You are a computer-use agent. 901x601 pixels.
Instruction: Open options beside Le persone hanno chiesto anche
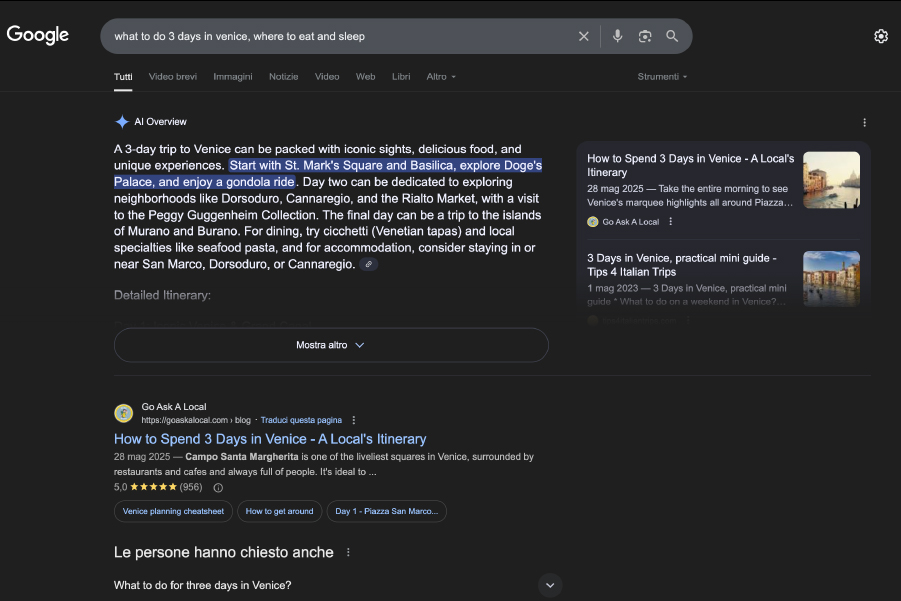tap(348, 552)
